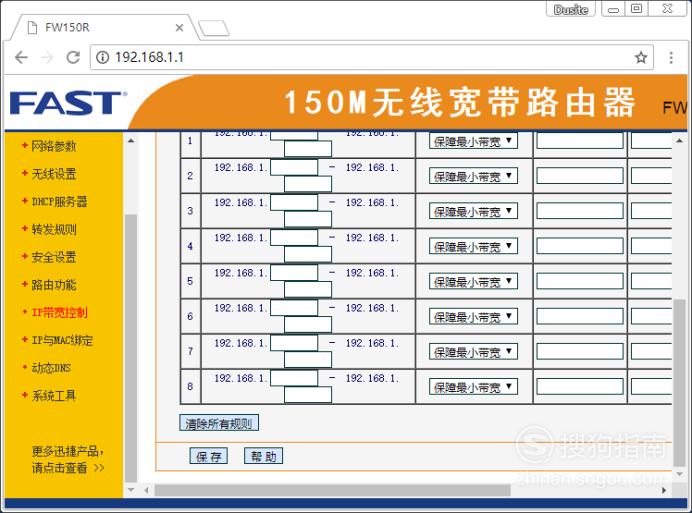Click the horizontal scrollbar thumb
Screen dimensions: 692x513
(x=332, y=490)
